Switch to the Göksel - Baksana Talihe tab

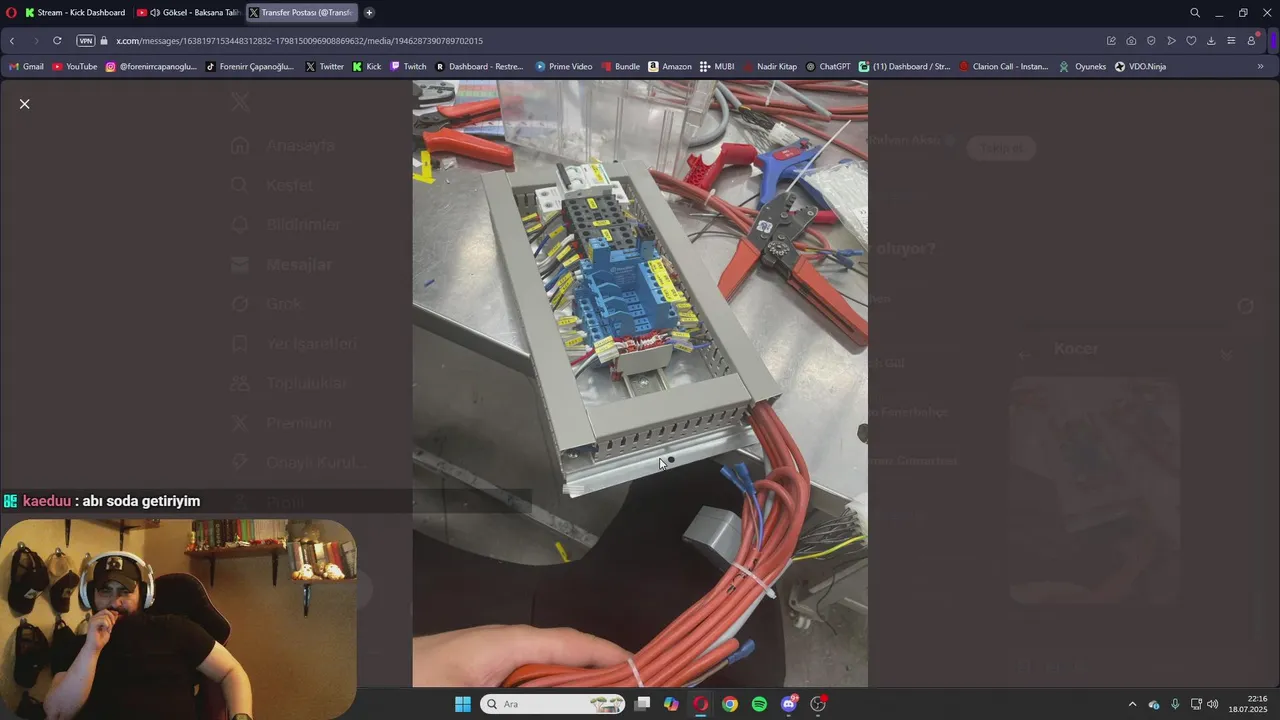tap(187, 13)
